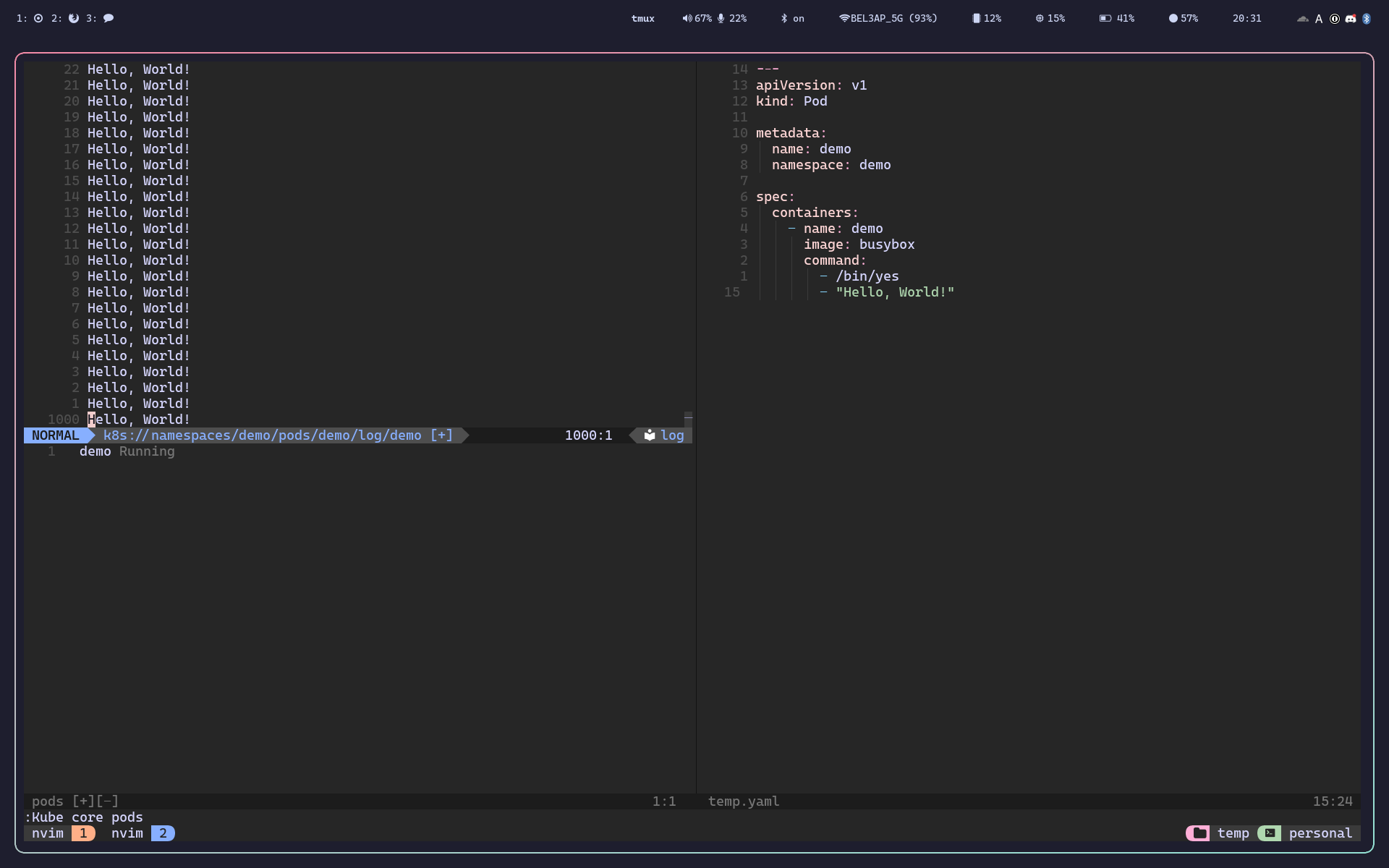Screen dimensions: 1389x868
Task: Click the log pane scrollbar marker
Action: pyautogui.click(x=688, y=418)
